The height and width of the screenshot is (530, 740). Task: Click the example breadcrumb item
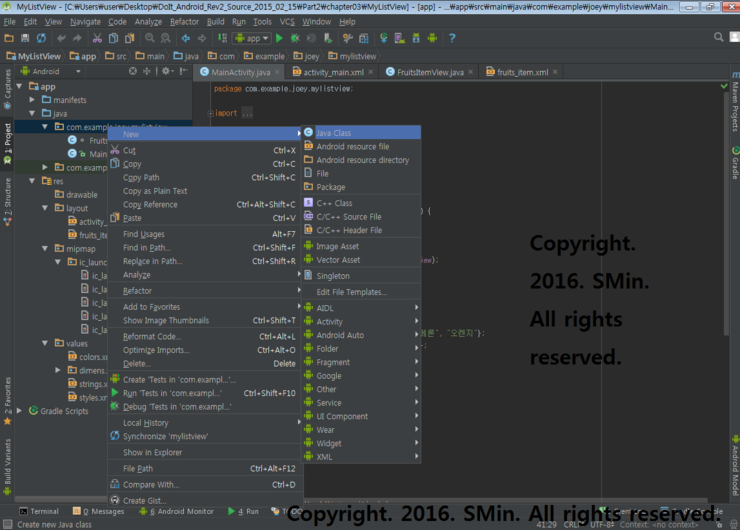click(x=264, y=56)
